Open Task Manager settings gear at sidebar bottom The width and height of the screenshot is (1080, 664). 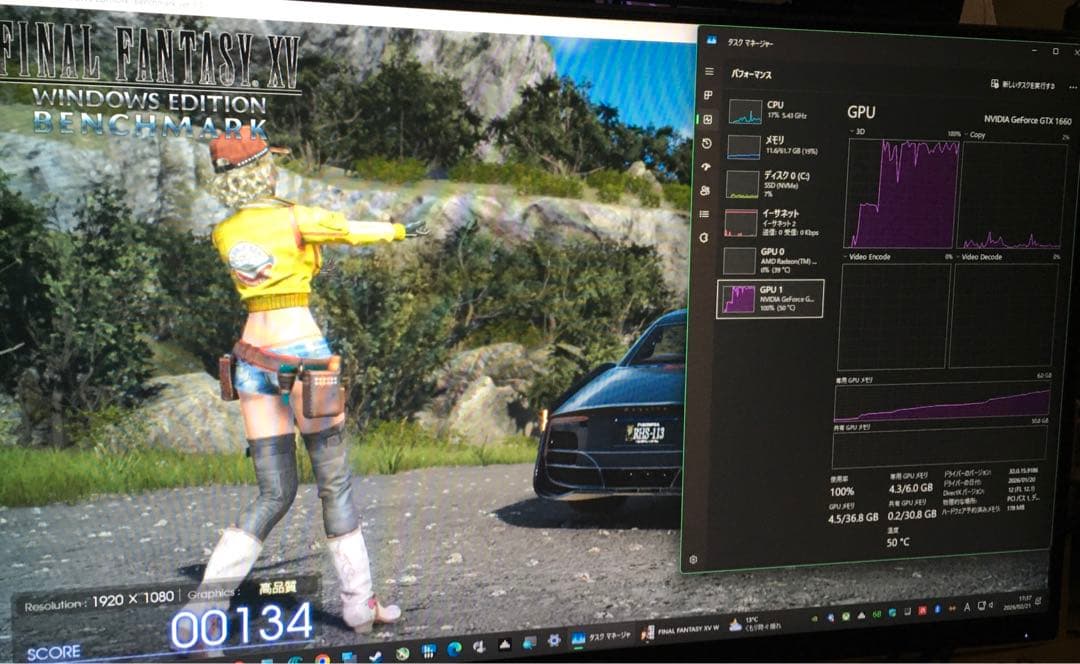[694, 559]
